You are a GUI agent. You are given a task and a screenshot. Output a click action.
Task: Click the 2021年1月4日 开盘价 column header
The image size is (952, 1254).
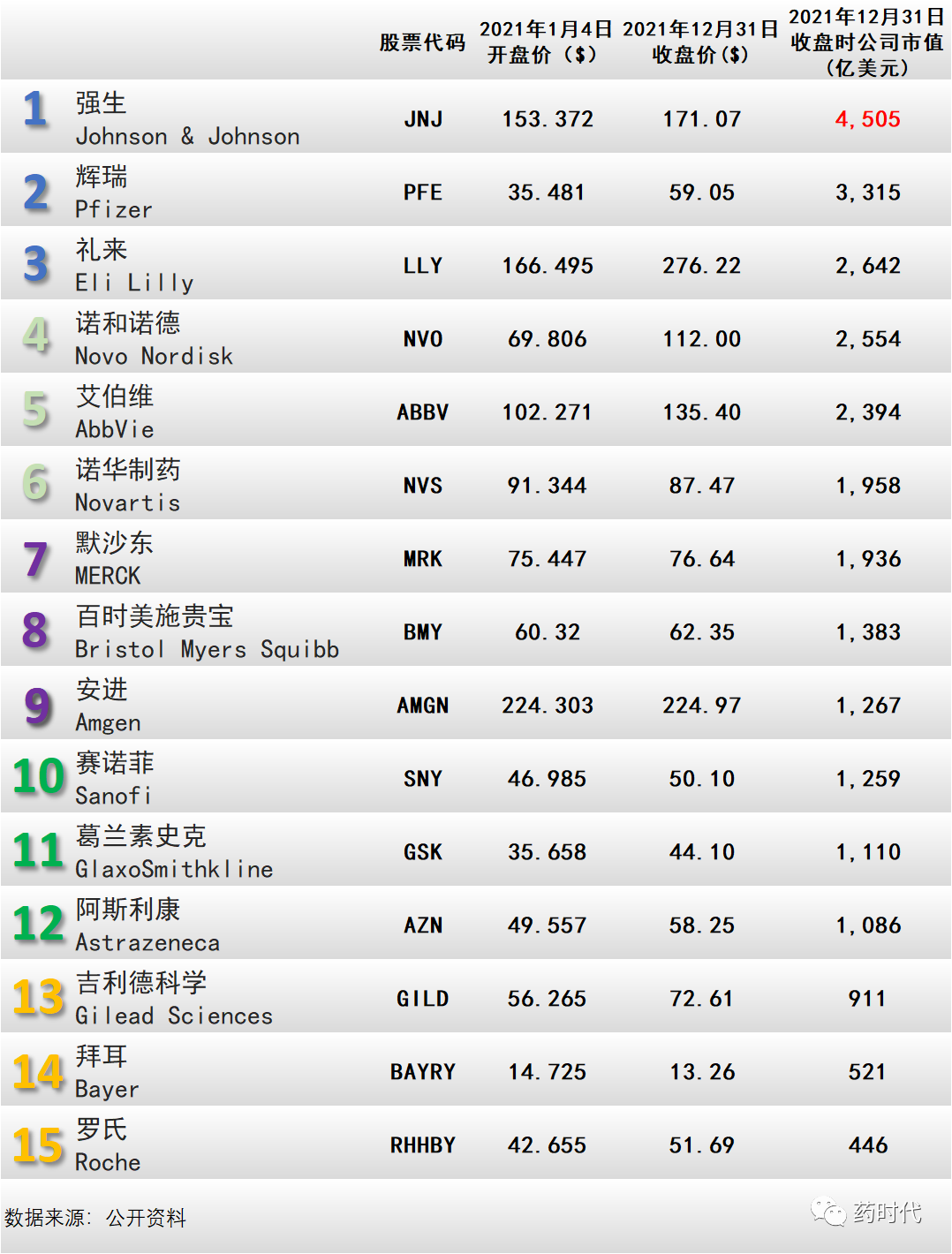coord(546,42)
